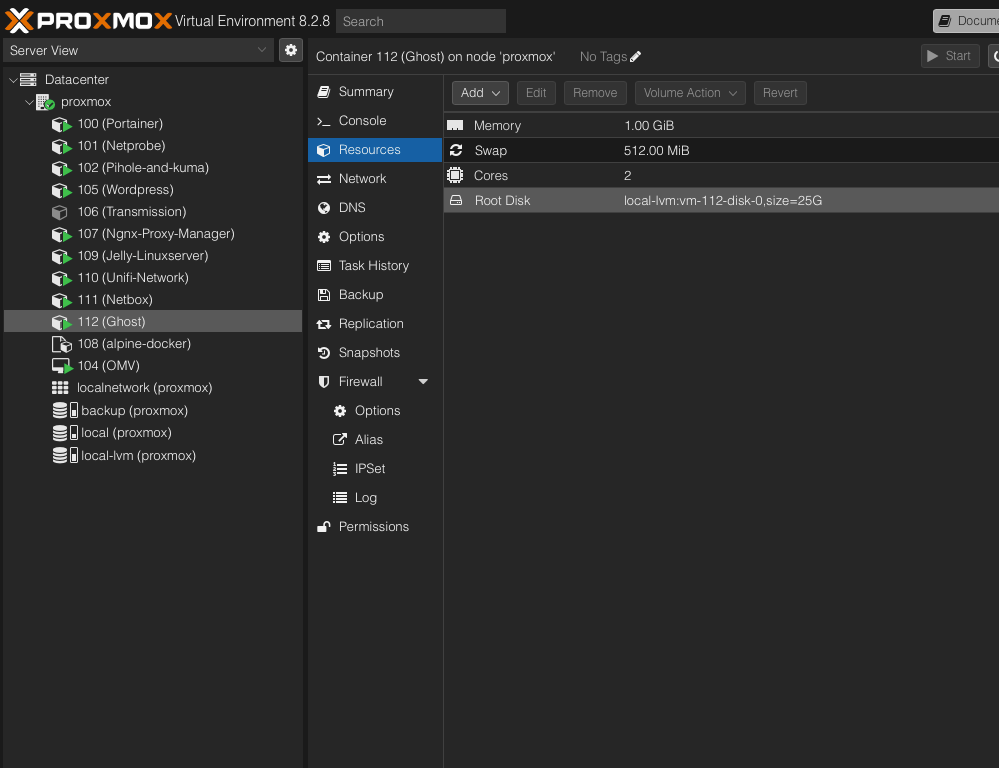Click the container icon for 100 (Portainer)
Screen dimensions: 999x768
(61, 124)
